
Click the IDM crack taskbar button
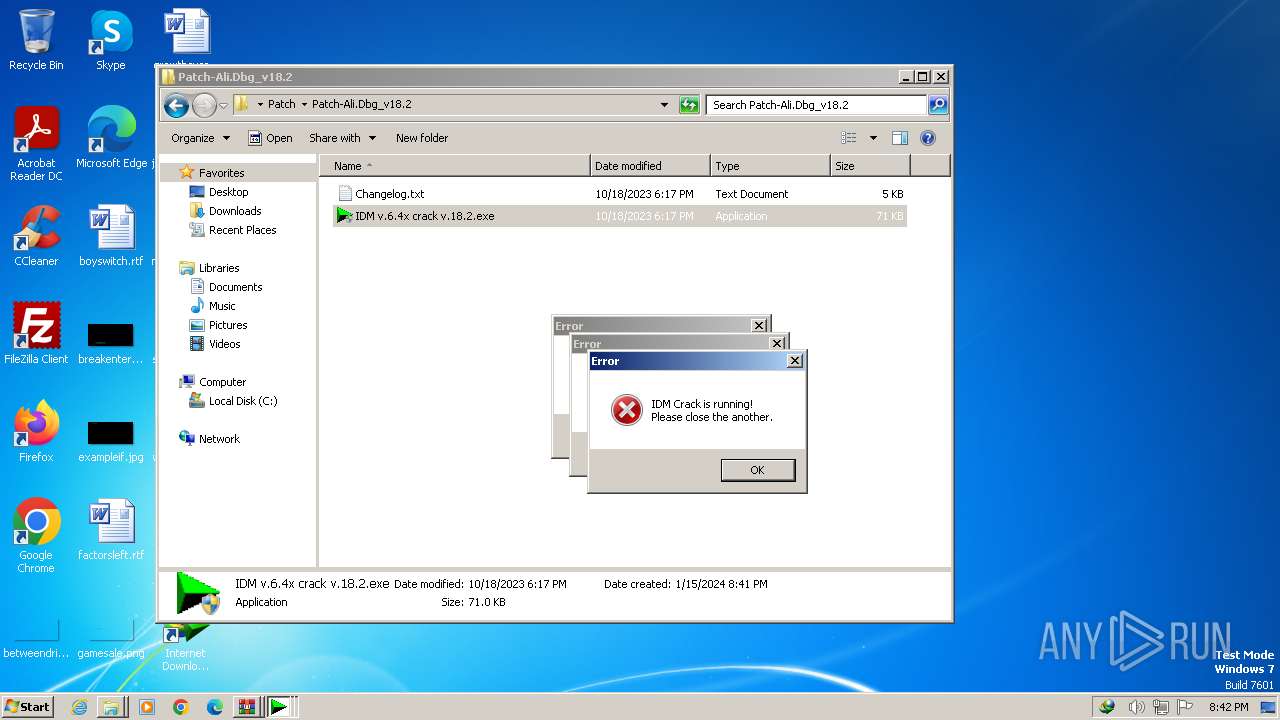click(x=279, y=706)
